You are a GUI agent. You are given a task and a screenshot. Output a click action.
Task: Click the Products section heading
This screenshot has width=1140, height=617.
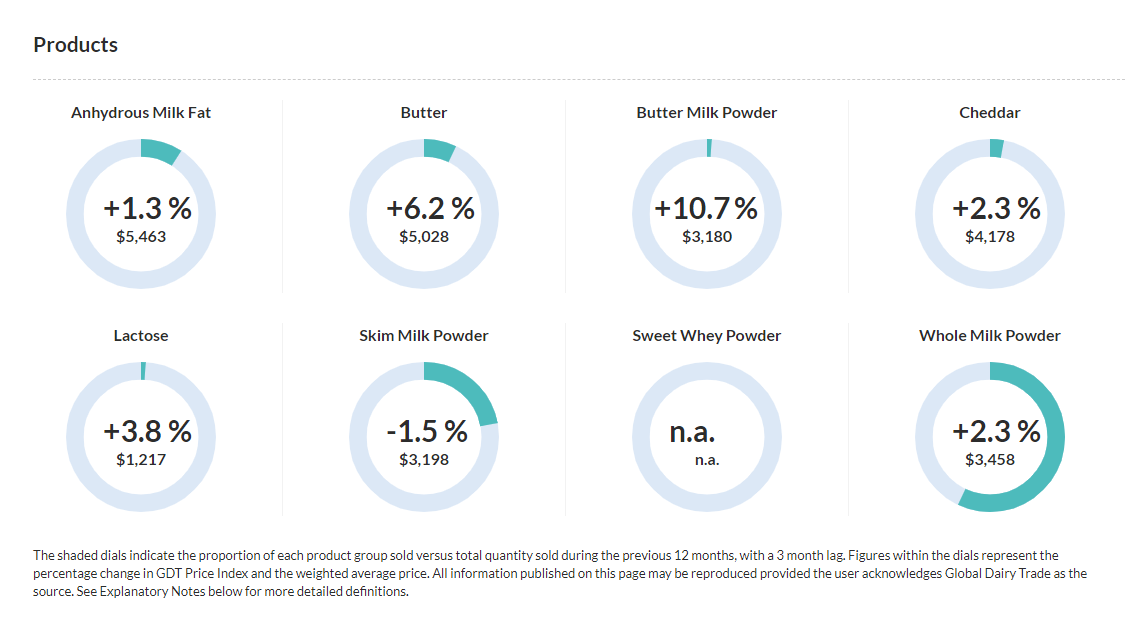(76, 45)
